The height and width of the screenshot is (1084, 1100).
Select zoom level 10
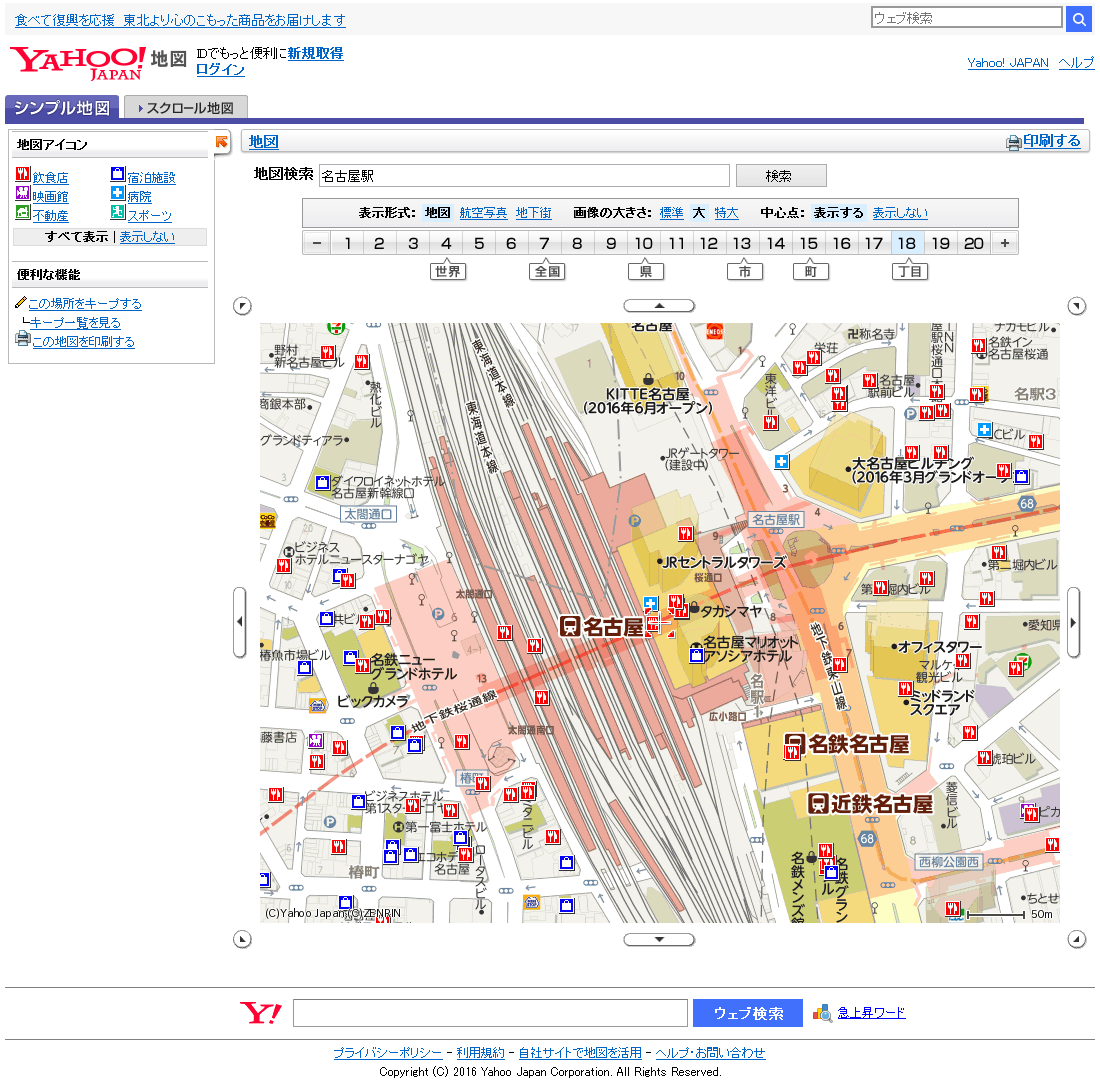[643, 243]
